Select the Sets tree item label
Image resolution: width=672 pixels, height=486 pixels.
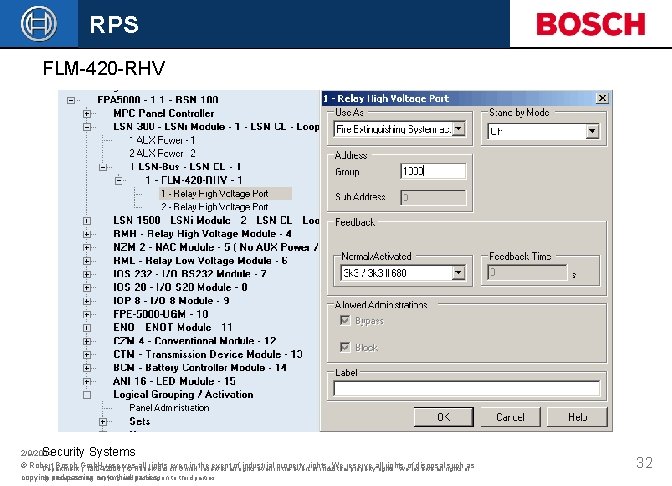click(140, 421)
